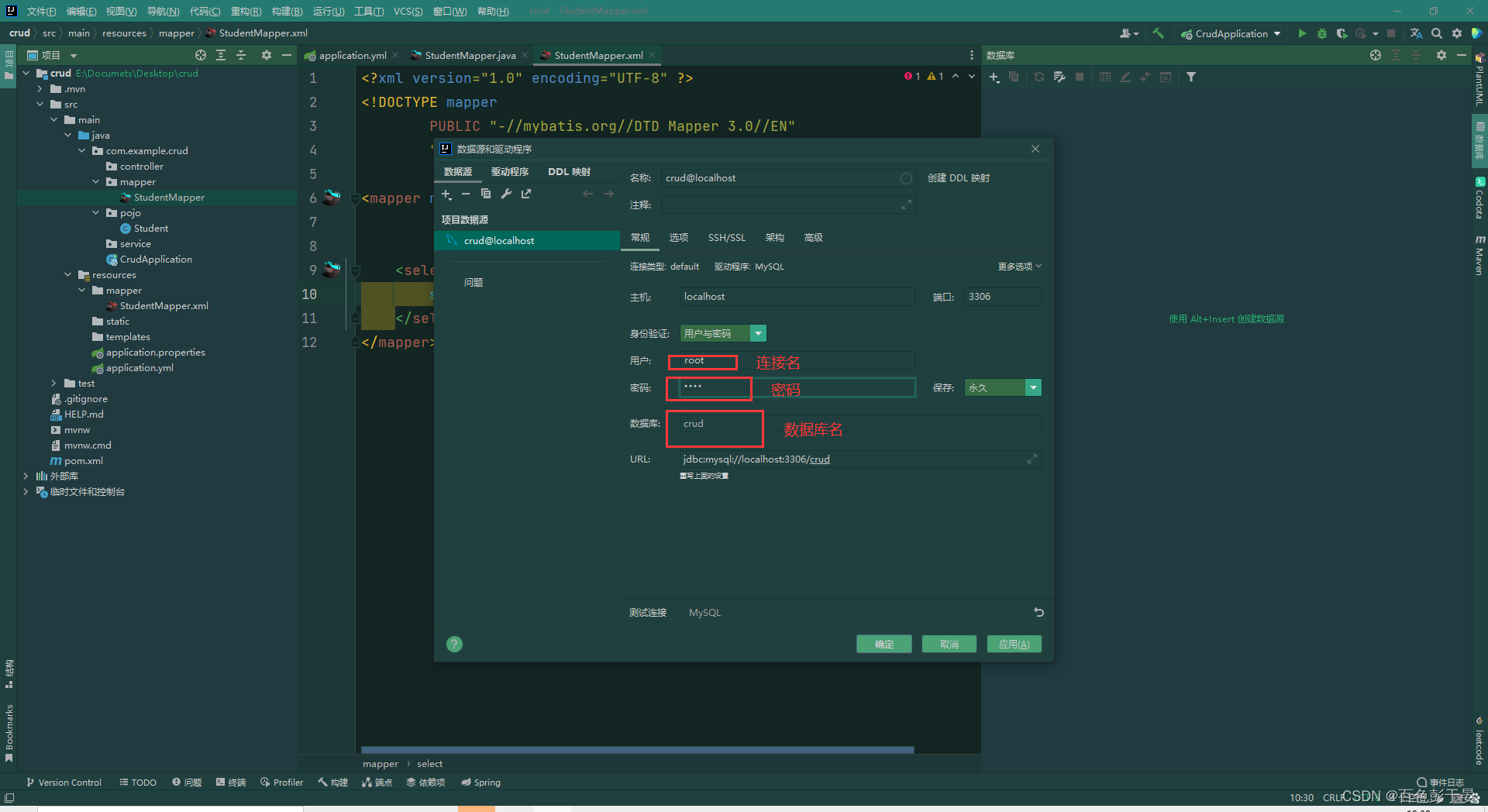Click the new plus icon in database panel
This screenshot has width=1488, height=812.
(x=994, y=77)
